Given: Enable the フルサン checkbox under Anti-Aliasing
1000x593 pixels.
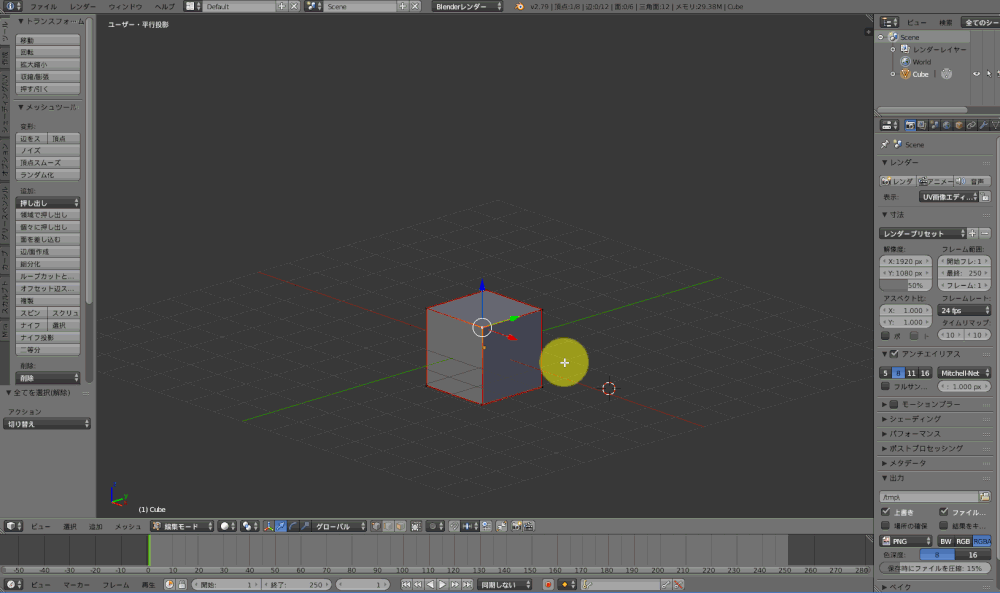Looking at the screenshot, I should [x=885, y=386].
